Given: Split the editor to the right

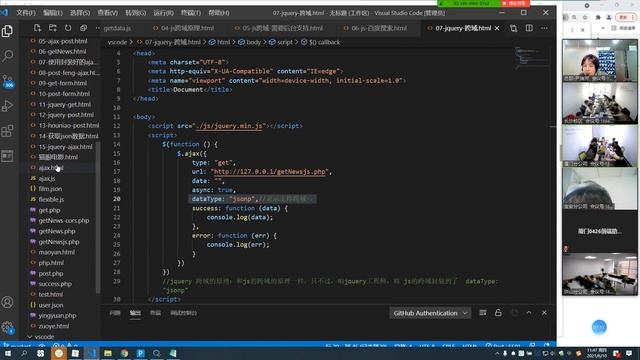Looking at the screenshot, I should point(529,28).
